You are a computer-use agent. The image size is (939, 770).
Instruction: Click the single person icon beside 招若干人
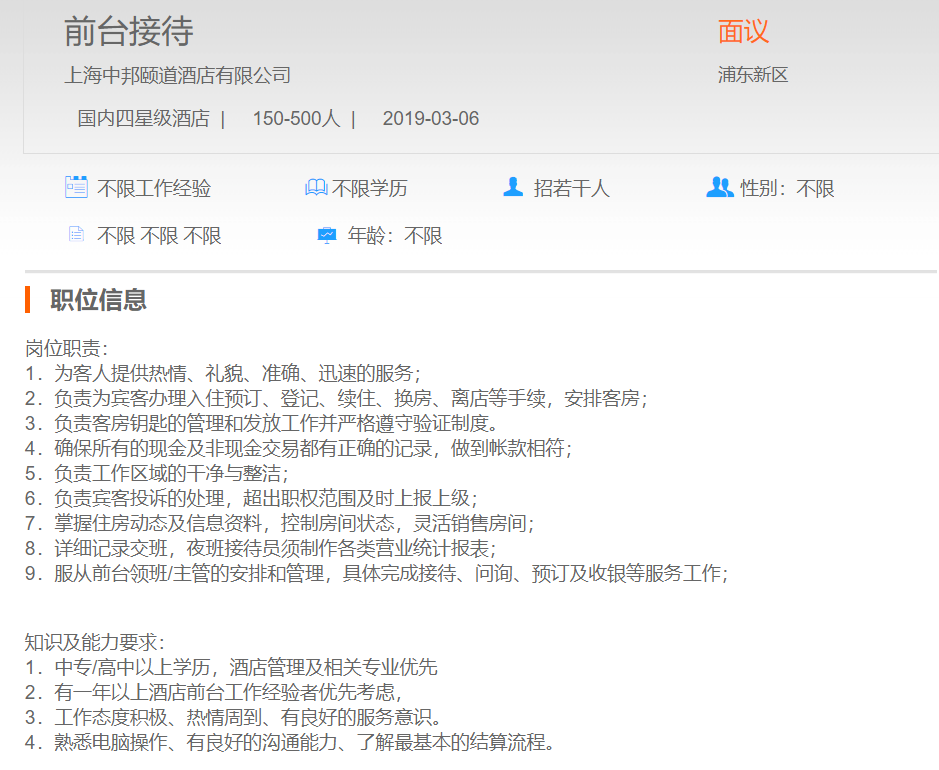513,187
